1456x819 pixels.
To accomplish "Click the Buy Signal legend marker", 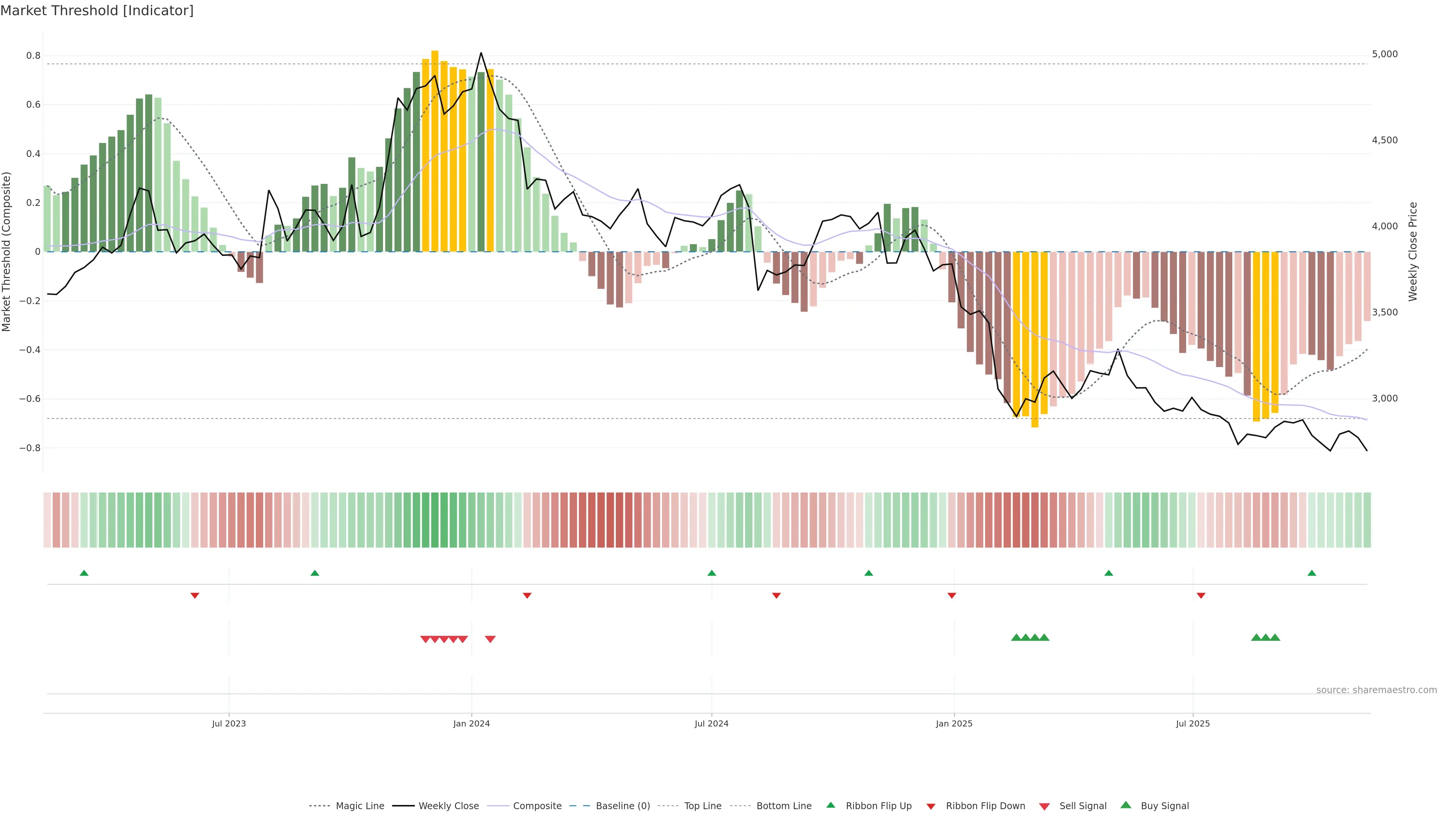I will coord(1125,805).
